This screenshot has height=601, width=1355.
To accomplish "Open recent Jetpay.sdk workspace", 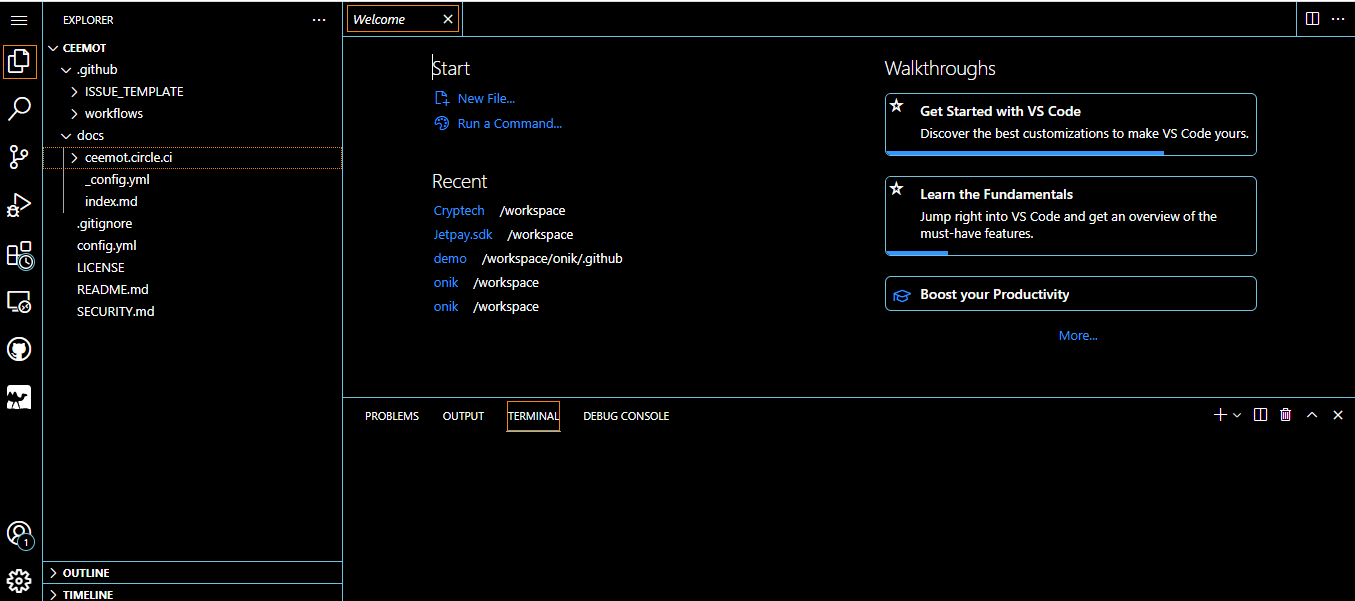I will coord(463,235).
